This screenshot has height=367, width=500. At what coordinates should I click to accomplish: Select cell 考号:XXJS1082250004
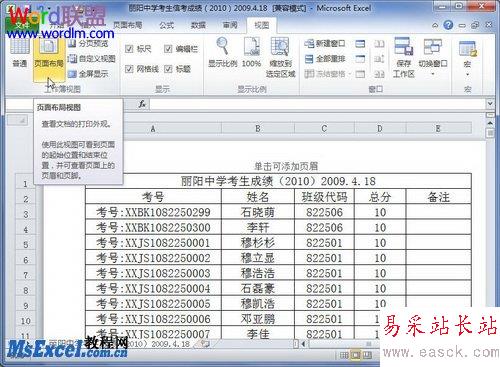click(x=153, y=288)
